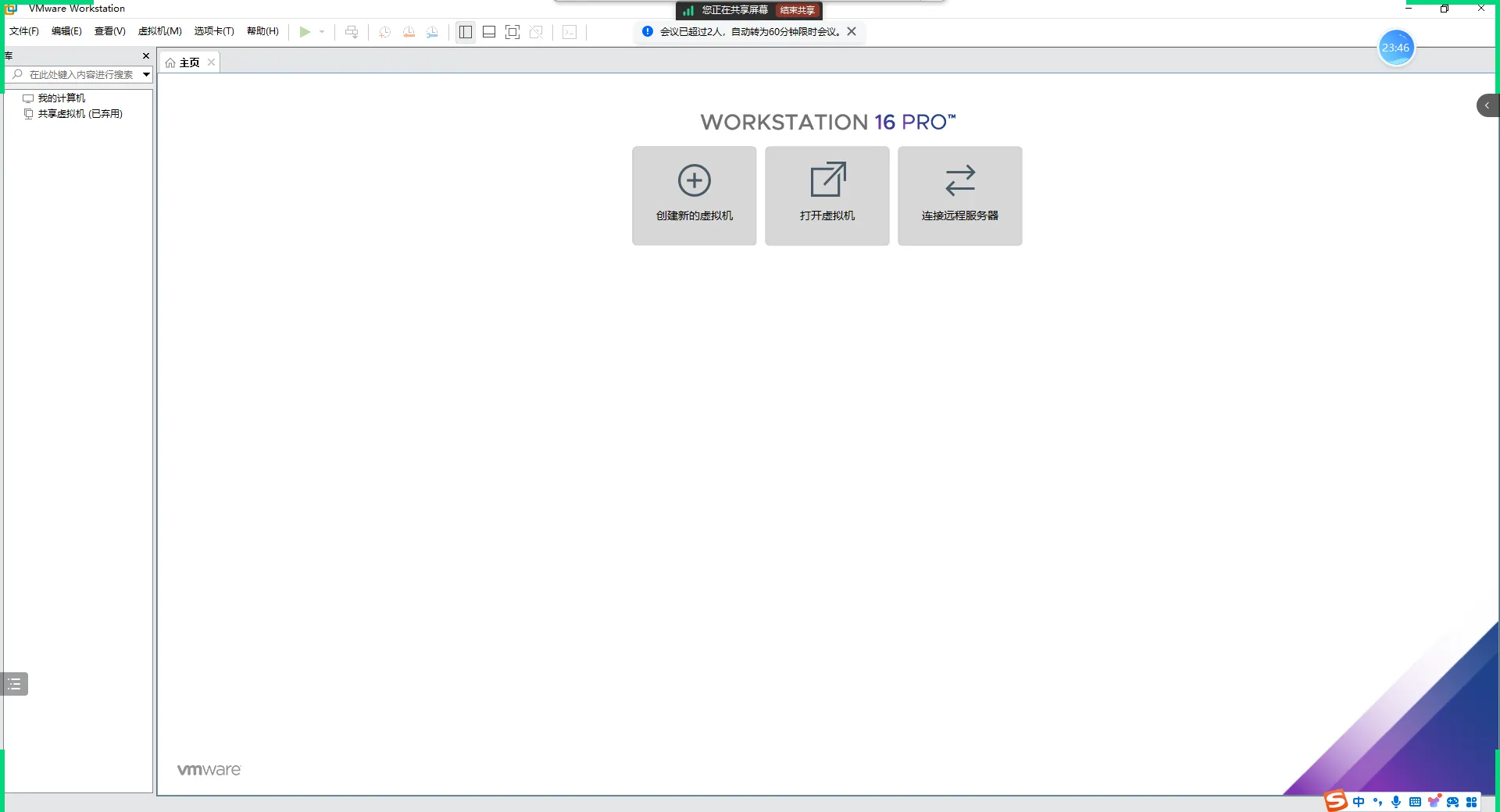Click the send Ctrl+Alt+Del toolbar icon
This screenshot has width=1500, height=812.
point(352,32)
